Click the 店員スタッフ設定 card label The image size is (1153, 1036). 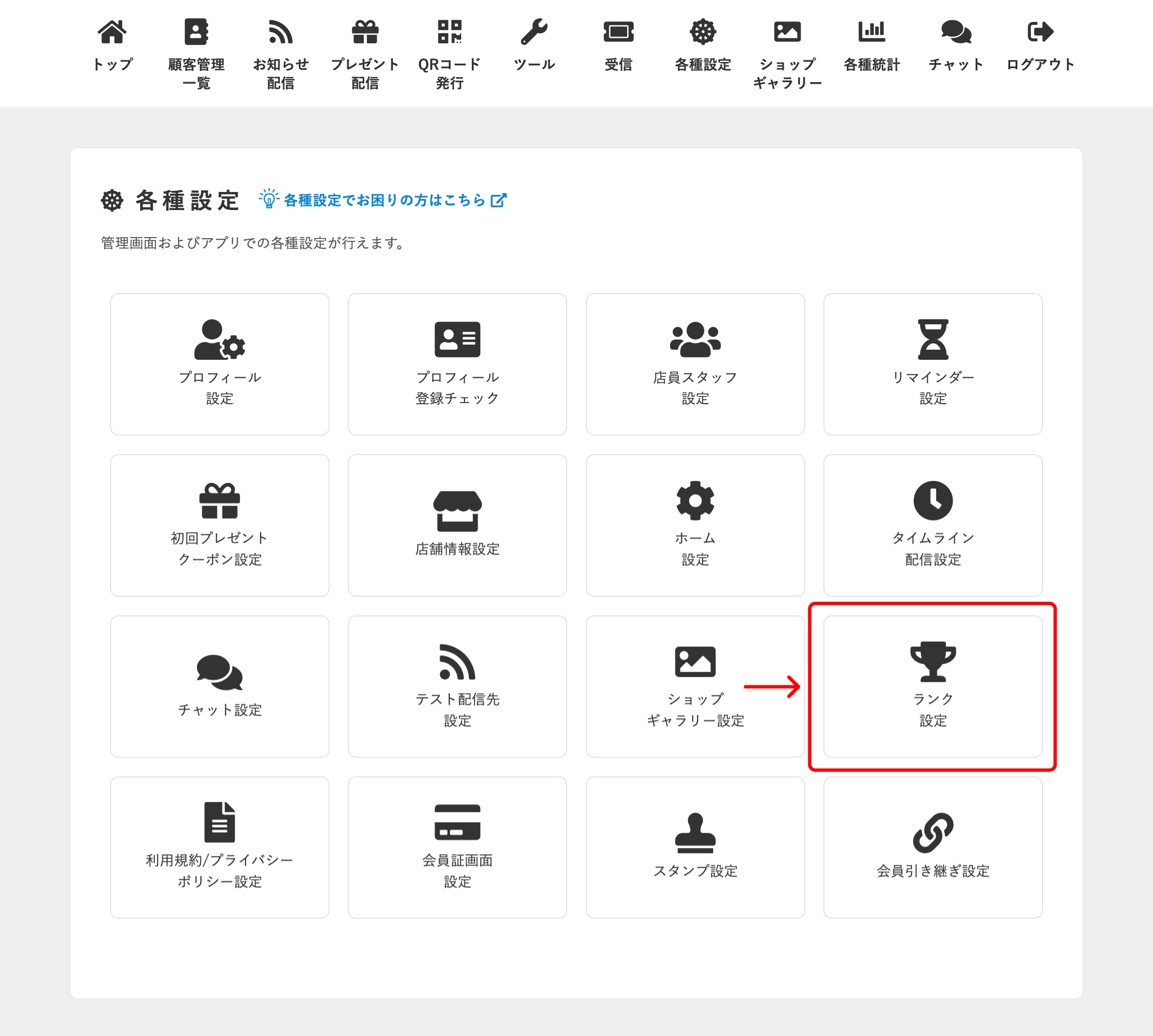695,387
